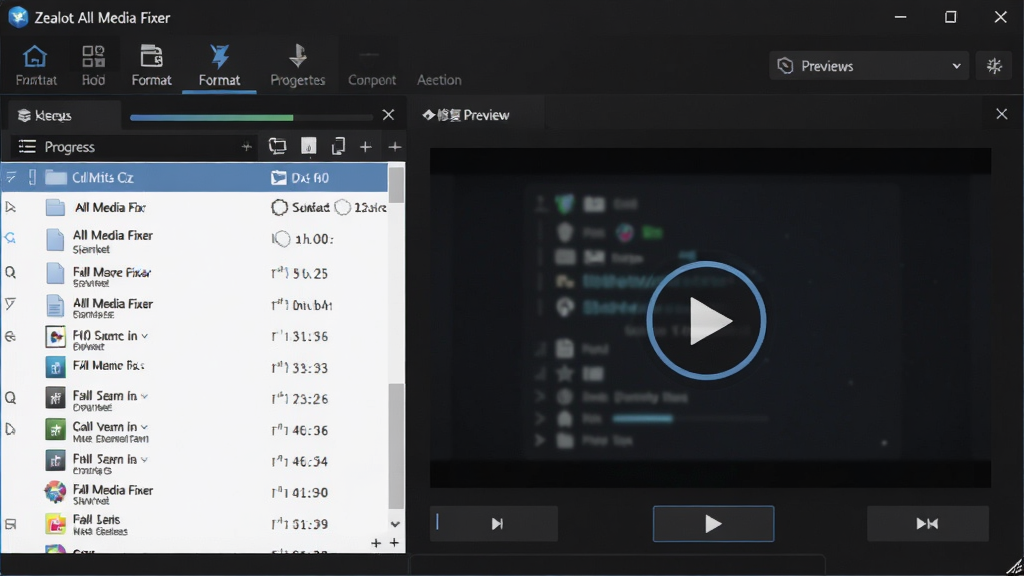Click the folder icon next to Dxt 60
Screen dimensions: 1024x576
279,178
